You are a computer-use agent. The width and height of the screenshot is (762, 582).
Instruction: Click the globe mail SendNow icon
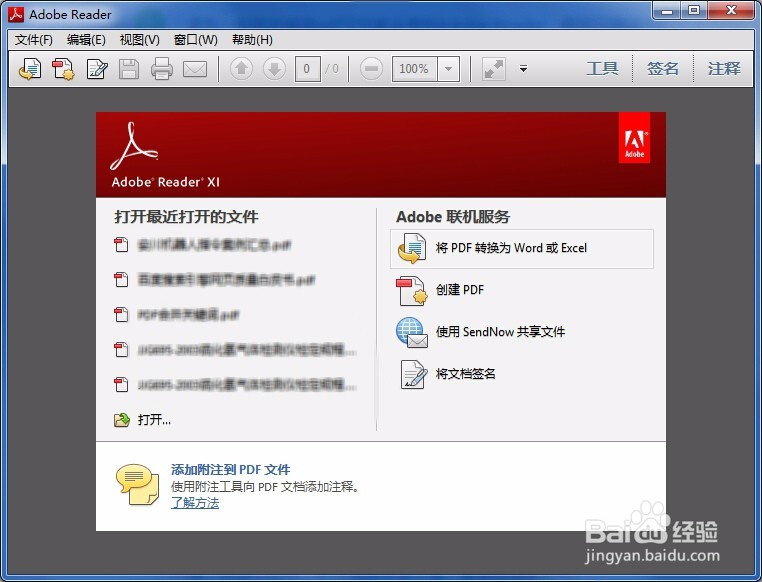pos(412,332)
